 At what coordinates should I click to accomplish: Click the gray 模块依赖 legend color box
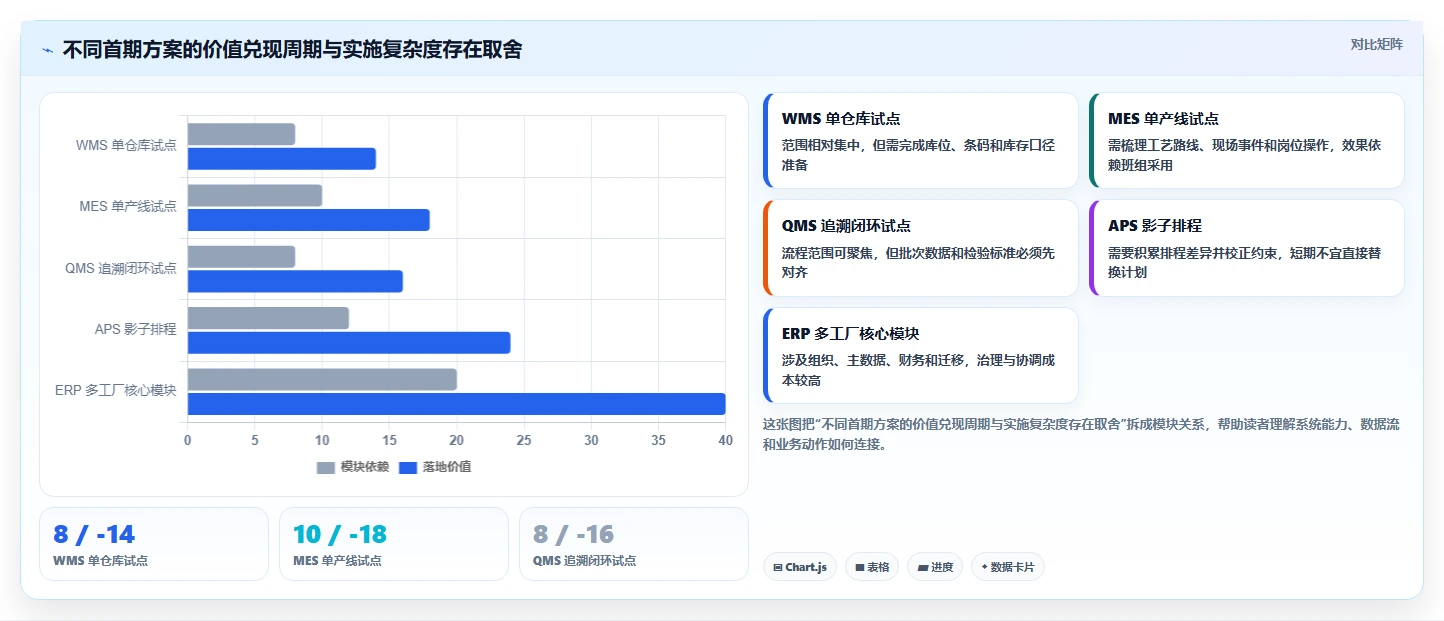326,467
